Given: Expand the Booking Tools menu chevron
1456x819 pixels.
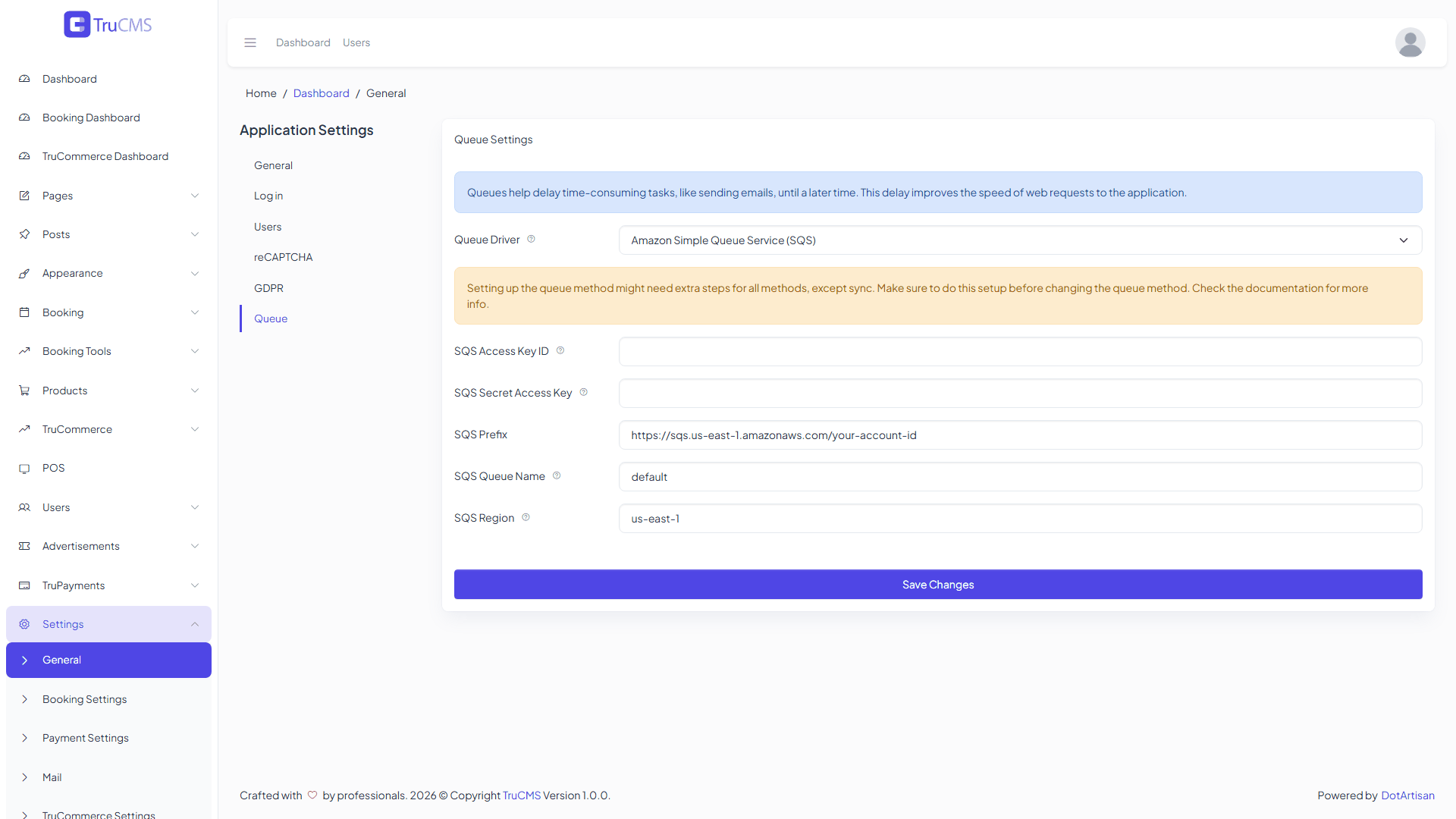Looking at the screenshot, I should [x=195, y=351].
